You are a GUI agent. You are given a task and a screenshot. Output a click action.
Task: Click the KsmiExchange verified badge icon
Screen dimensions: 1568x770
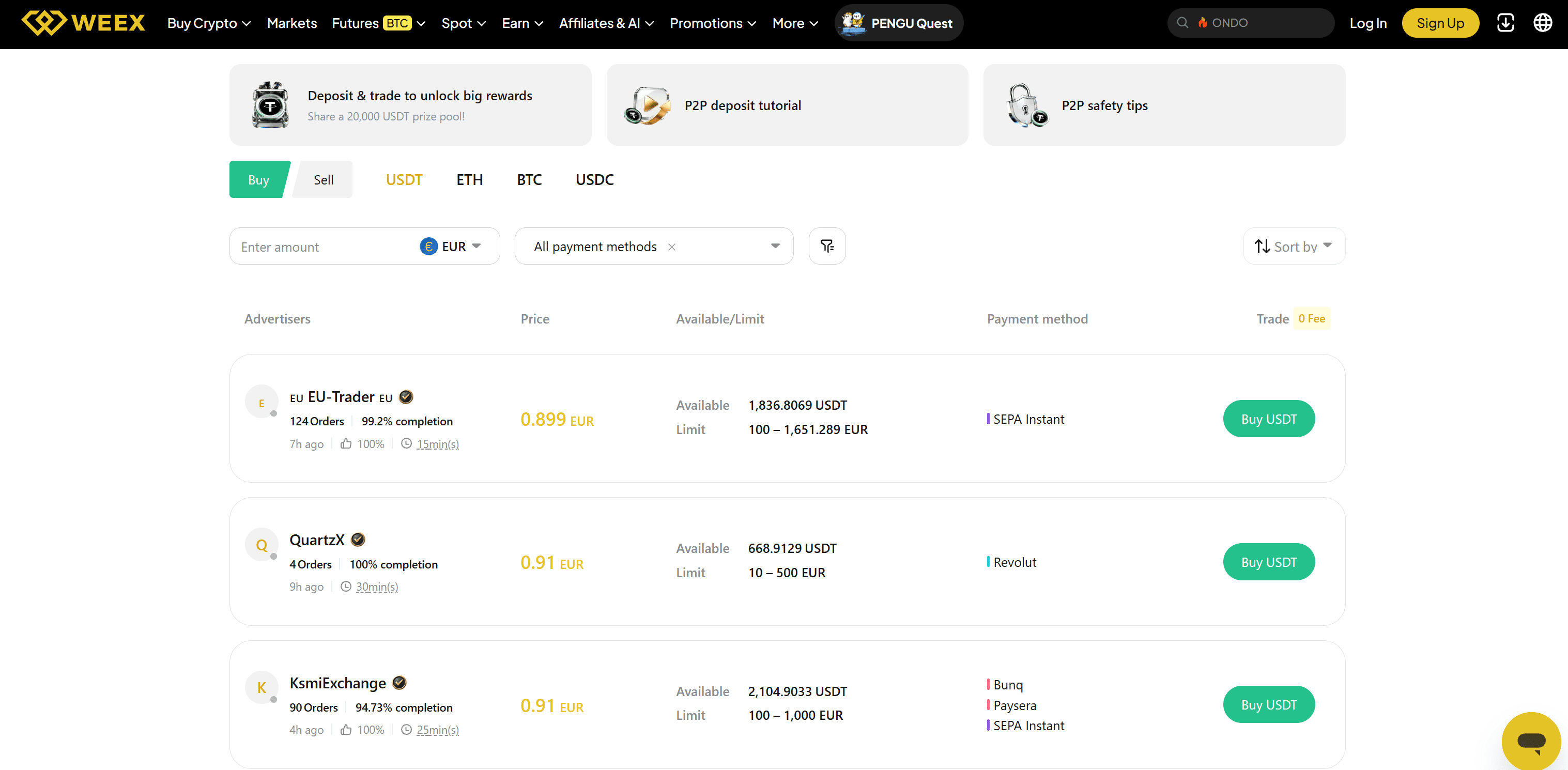coord(399,682)
